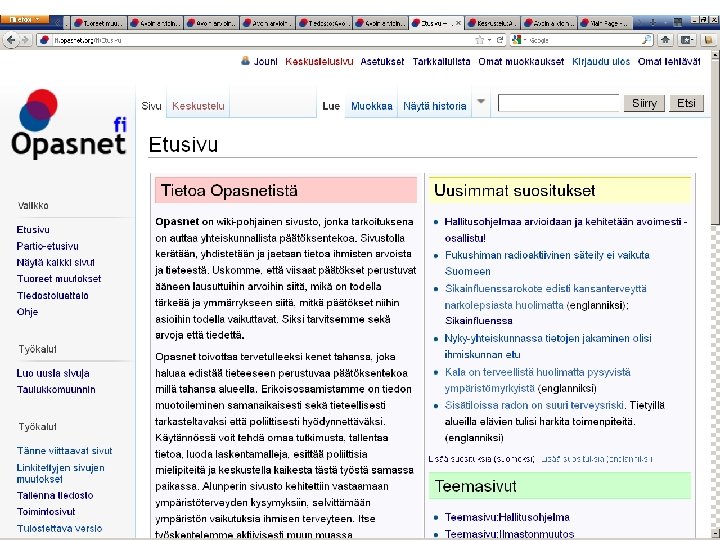Open Linkitettyjen sivujen muutokset link
Viewport: 720px width, 540px height.
(x=61, y=473)
